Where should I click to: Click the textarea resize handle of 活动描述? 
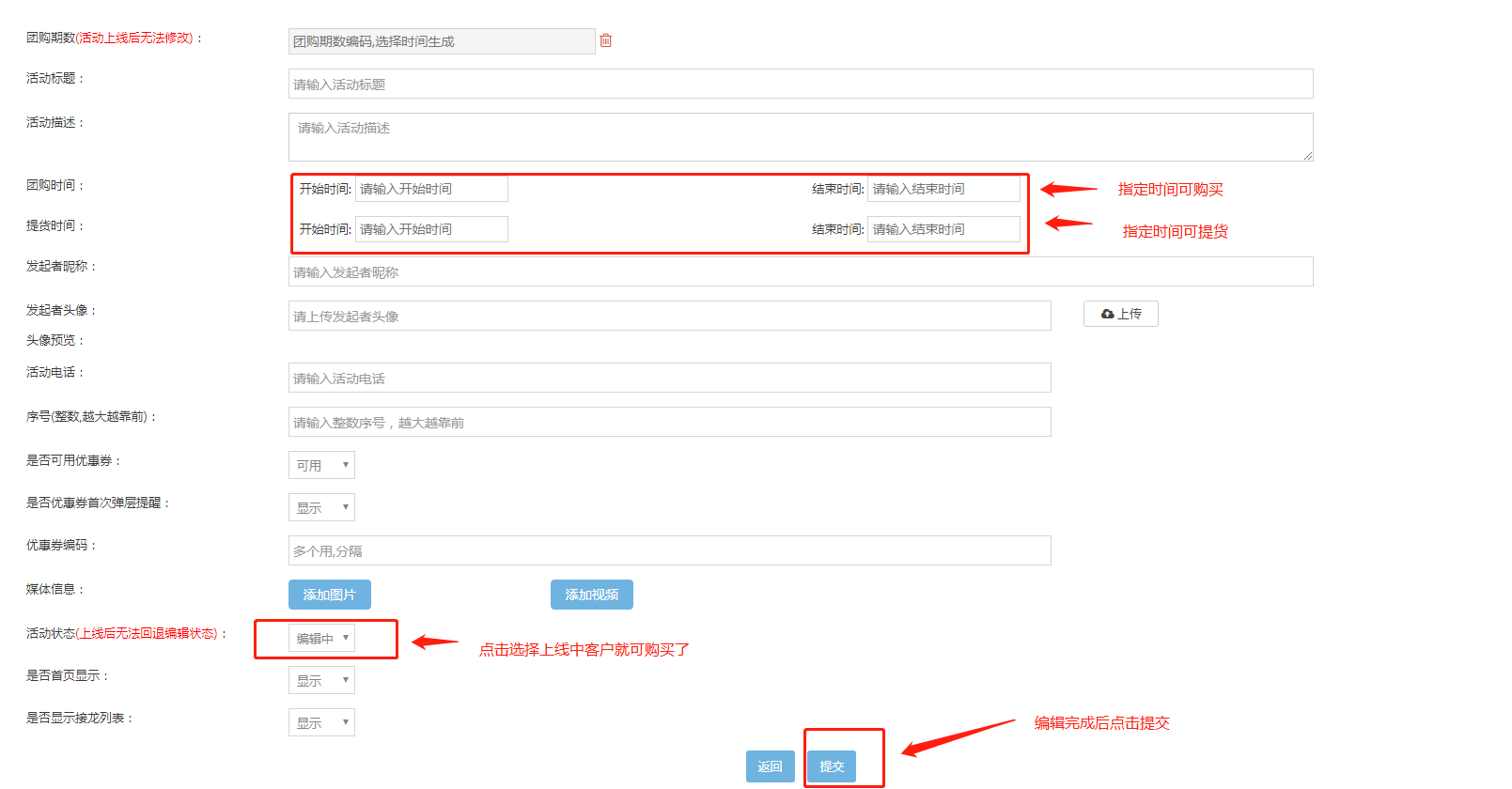click(1307, 155)
